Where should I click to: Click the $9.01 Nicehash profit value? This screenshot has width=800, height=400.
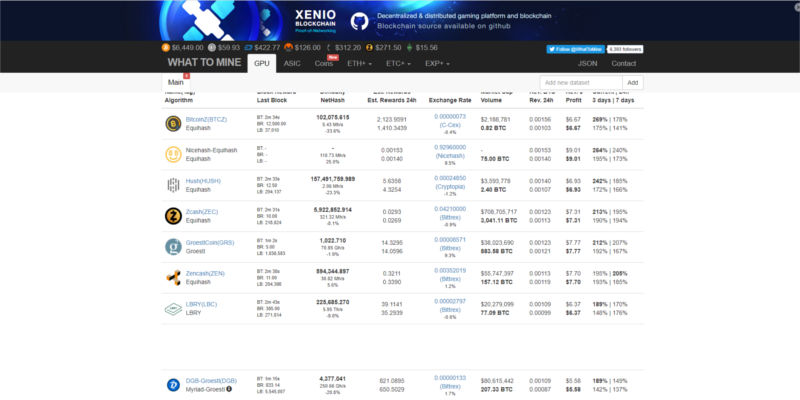click(573, 159)
